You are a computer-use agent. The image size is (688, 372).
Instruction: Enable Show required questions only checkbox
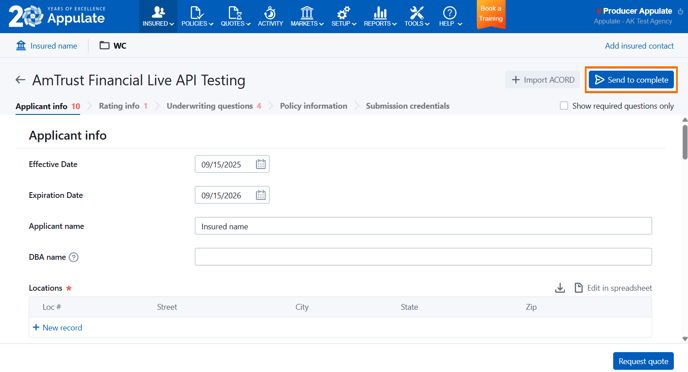[x=564, y=106]
